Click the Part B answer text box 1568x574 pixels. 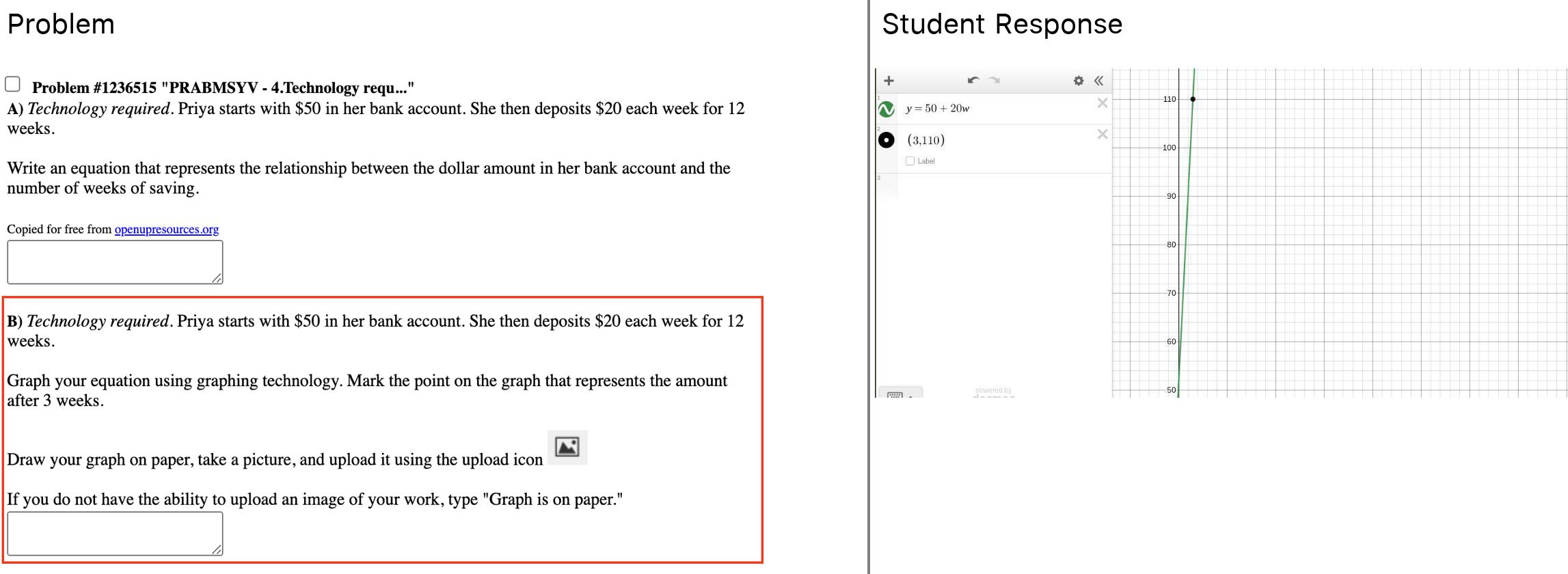115,533
